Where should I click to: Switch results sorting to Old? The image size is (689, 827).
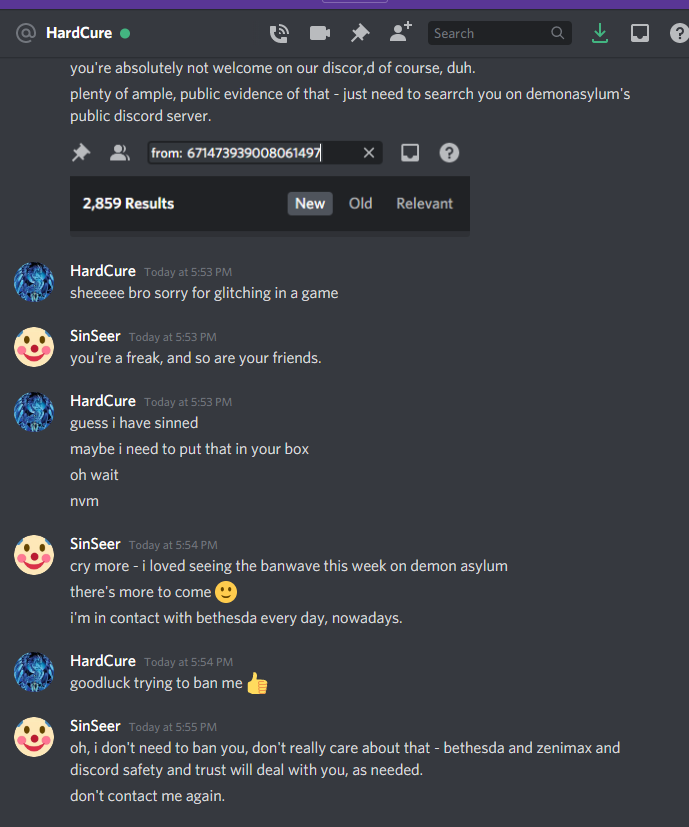tap(360, 204)
